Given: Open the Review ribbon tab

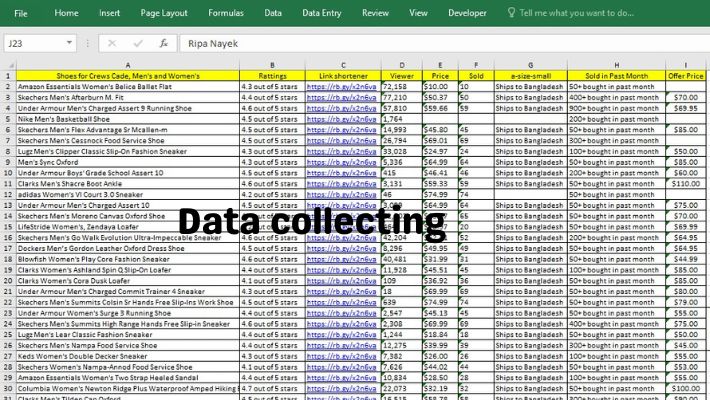Looking at the screenshot, I should click(x=376, y=13).
